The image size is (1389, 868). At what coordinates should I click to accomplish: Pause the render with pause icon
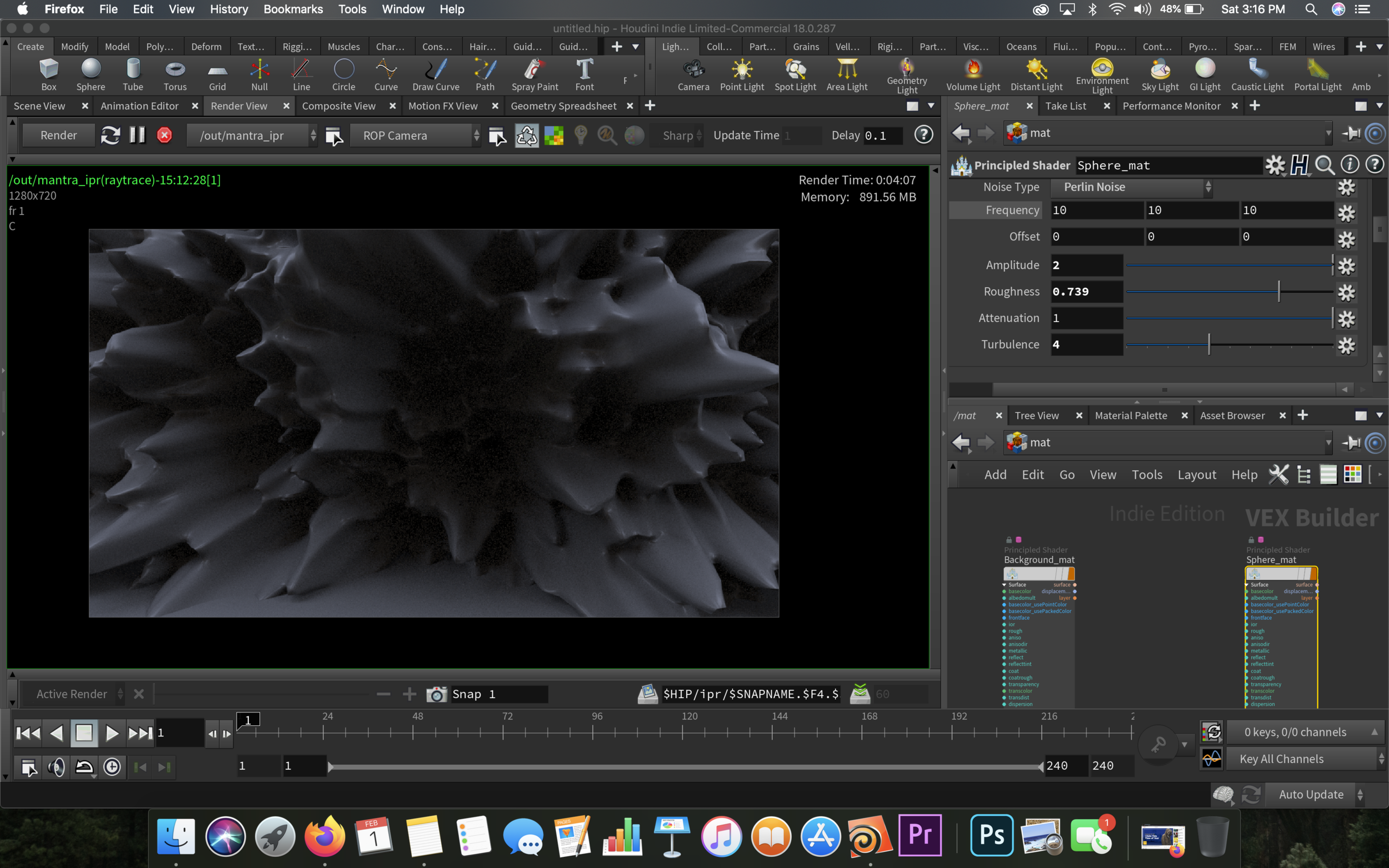pos(137,136)
